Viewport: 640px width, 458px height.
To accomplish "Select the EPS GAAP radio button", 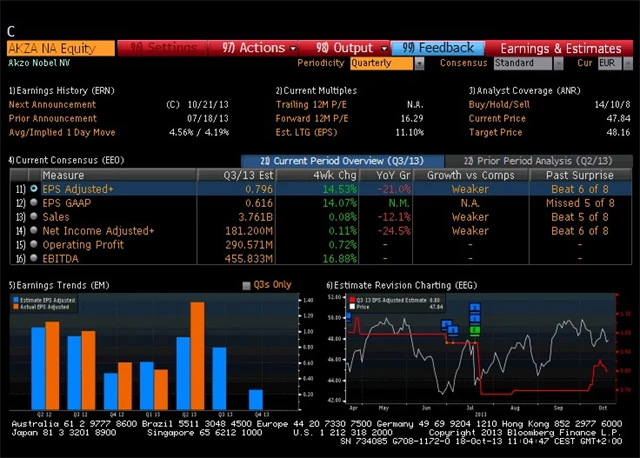I will (x=34, y=202).
